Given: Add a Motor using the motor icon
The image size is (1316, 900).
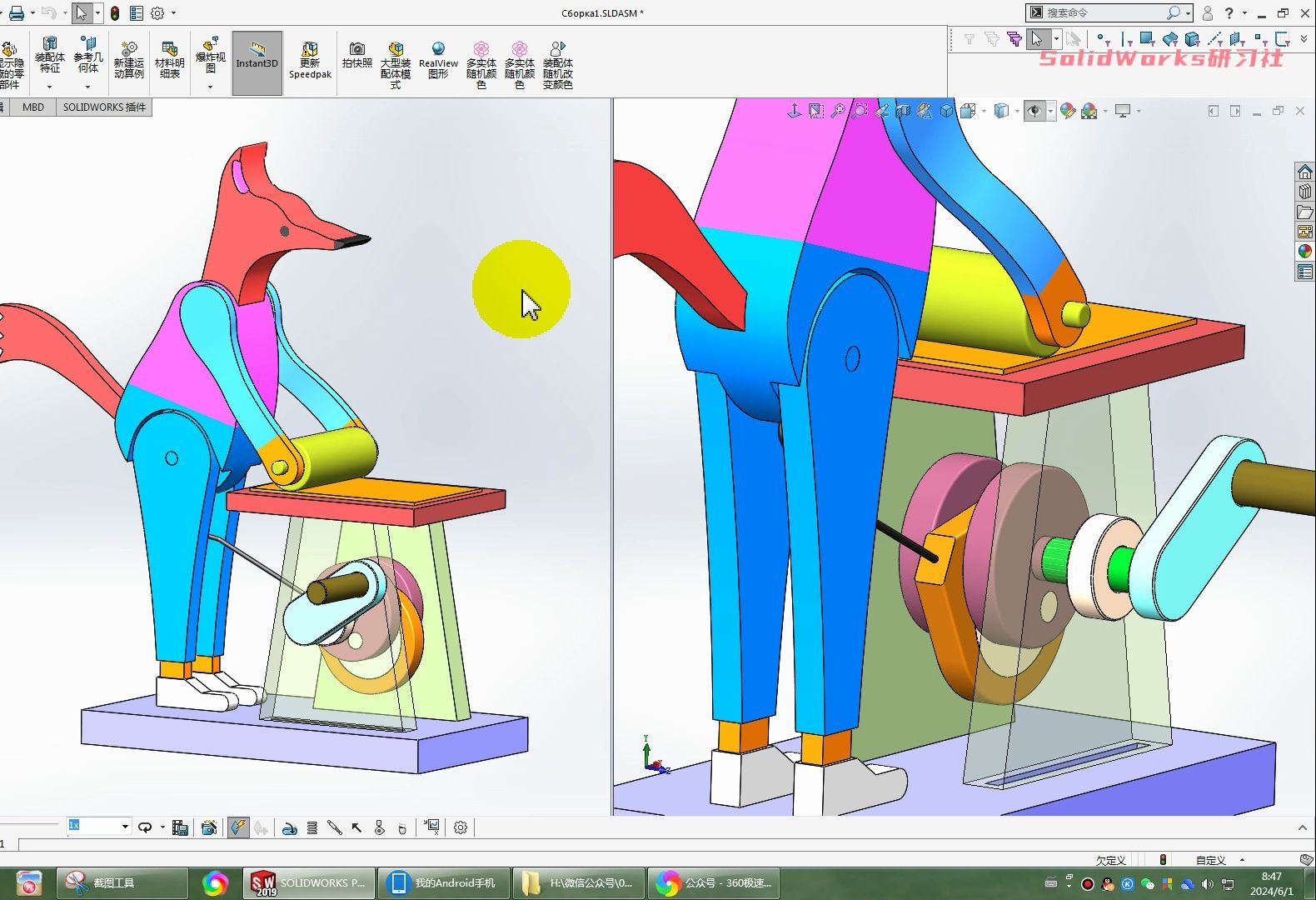Looking at the screenshot, I should click(x=290, y=827).
